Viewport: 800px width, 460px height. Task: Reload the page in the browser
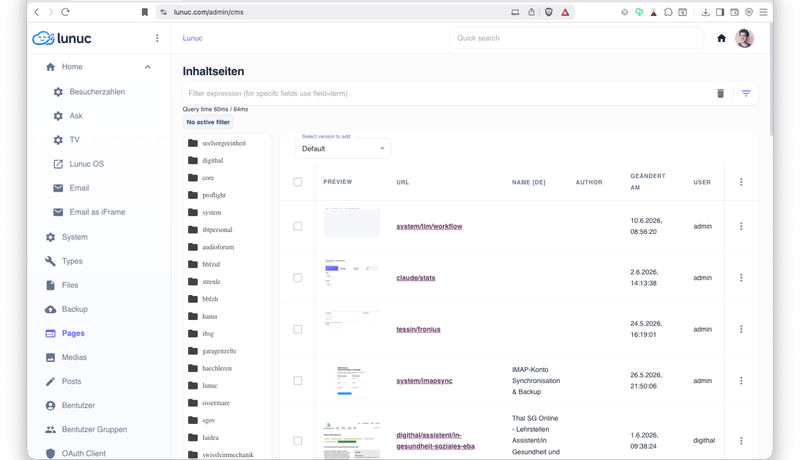pos(65,12)
